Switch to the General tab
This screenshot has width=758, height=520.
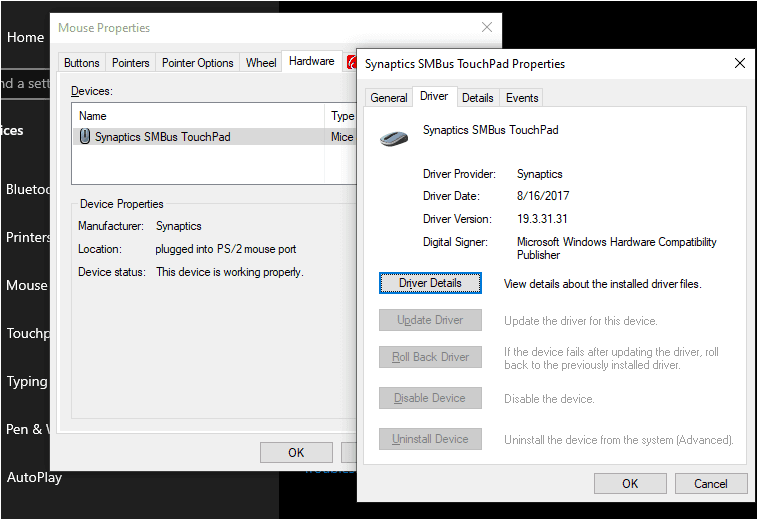click(x=389, y=98)
